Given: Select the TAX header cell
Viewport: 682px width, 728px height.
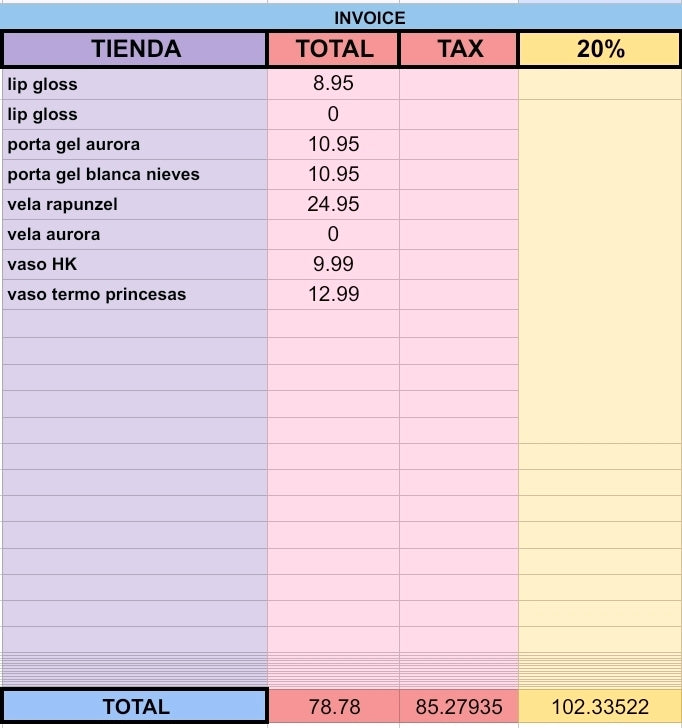Looking at the screenshot, I should point(459,49).
